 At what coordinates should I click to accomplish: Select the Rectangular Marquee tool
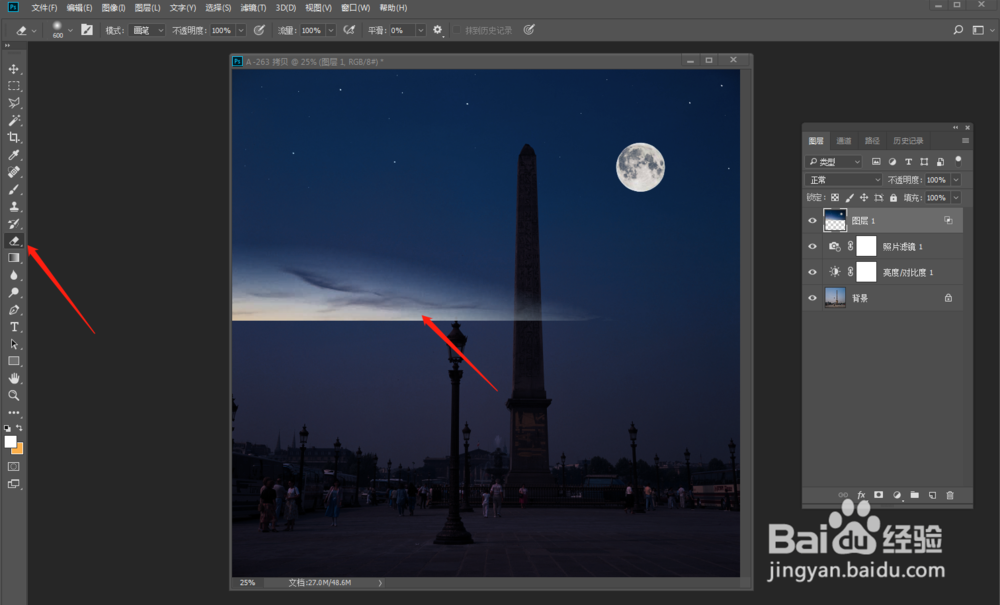tap(13, 86)
